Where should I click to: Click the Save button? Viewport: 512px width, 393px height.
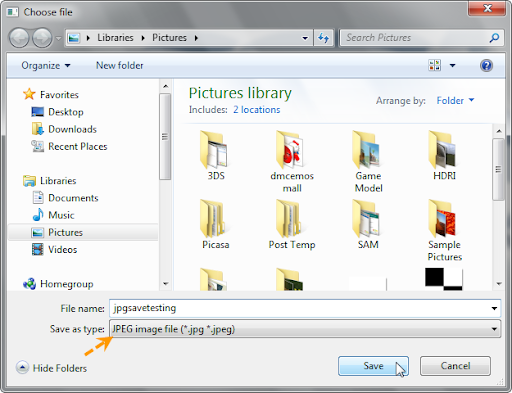click(x=373, y=366)
